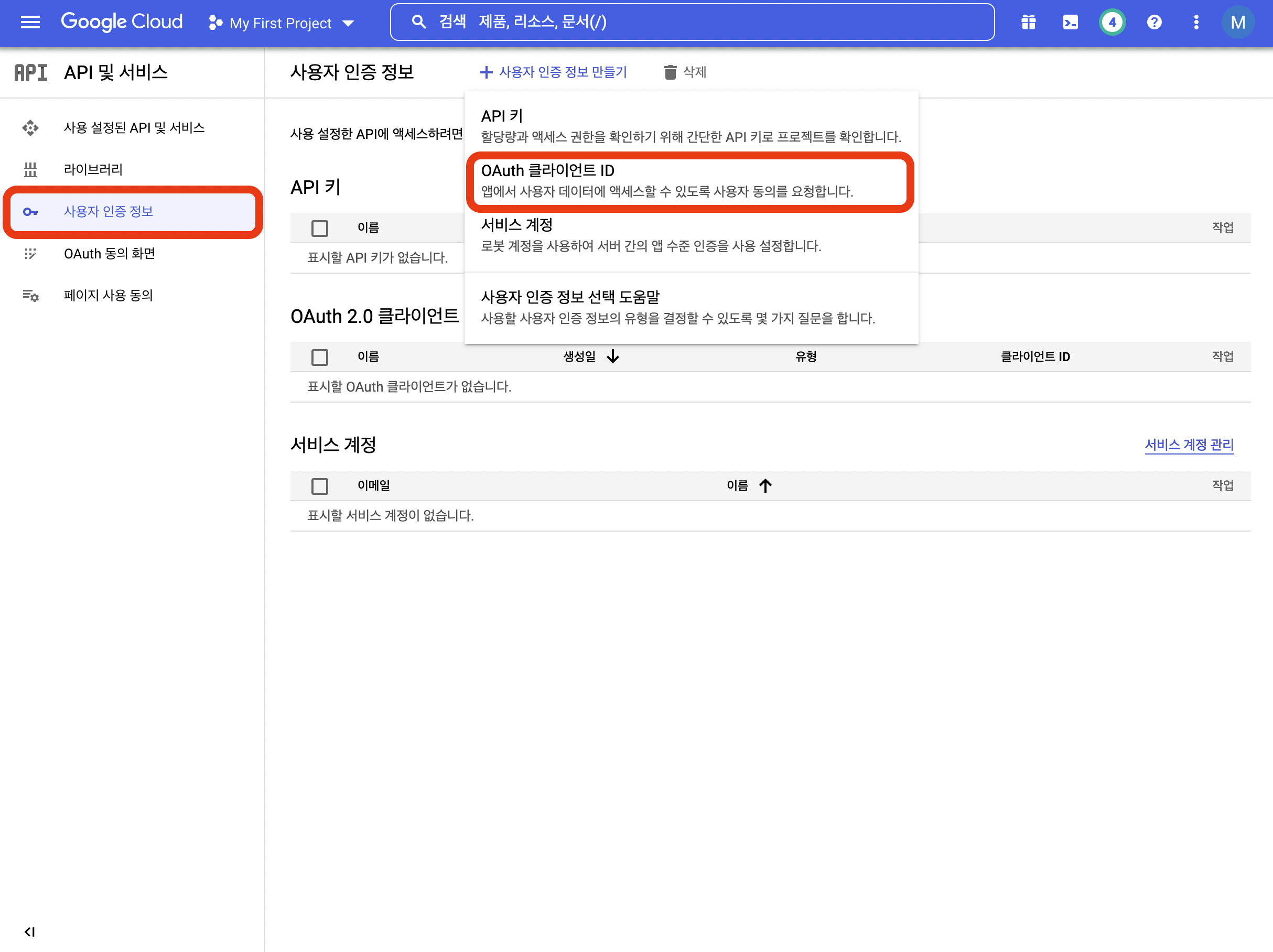The height and width of the screenshot is (952, 1273).
Task: Collapse the sidebar with bottom-left arrow
Action: (30, 931)
